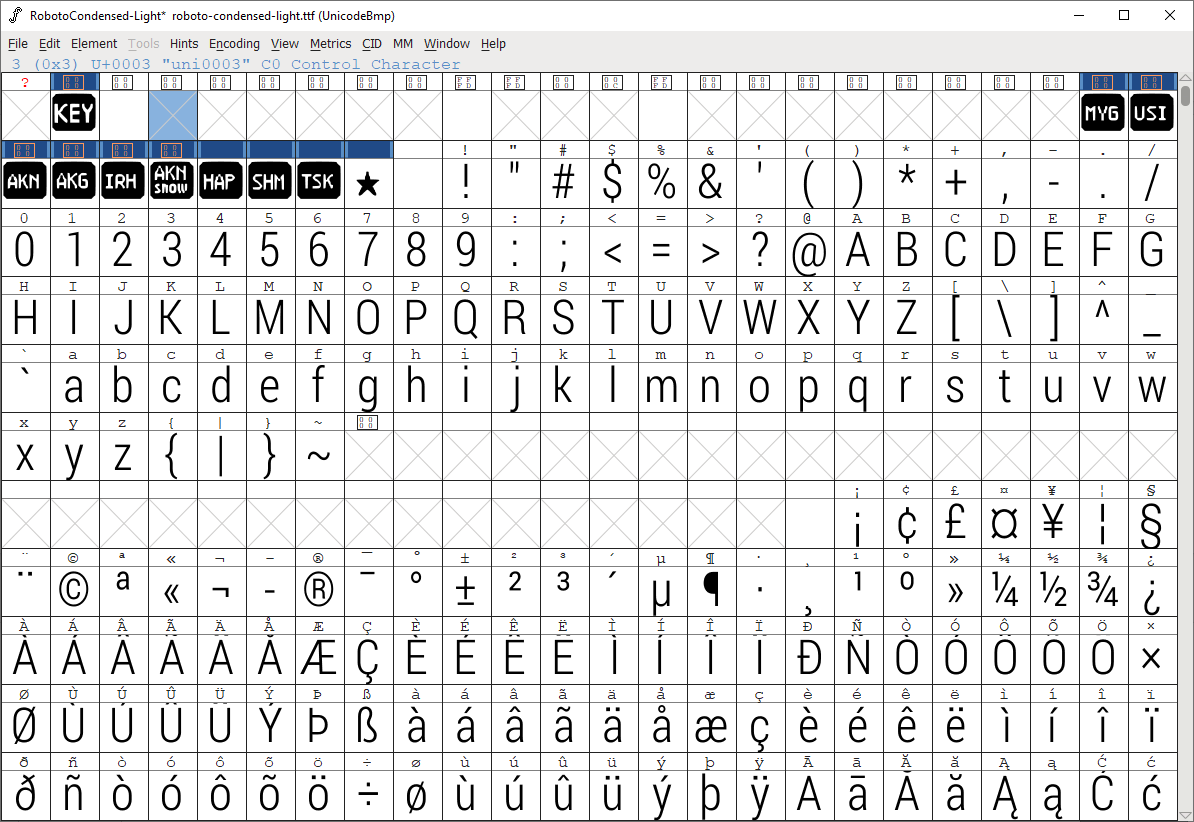Open the Metrics menu
1194x822 pixels.
(x=330, y=43)
